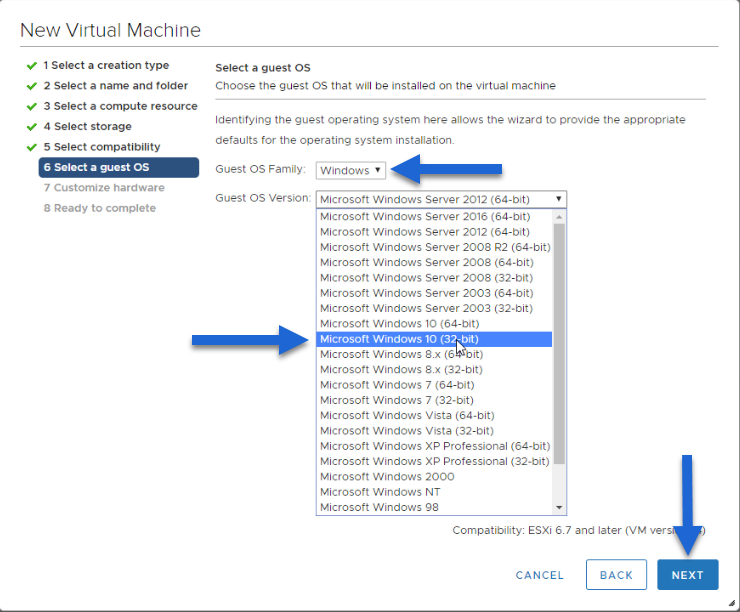Click the OS list scrollbar up arrow
Image resolution: width=740 pixels, height=612 pixels.
(559, 217)
